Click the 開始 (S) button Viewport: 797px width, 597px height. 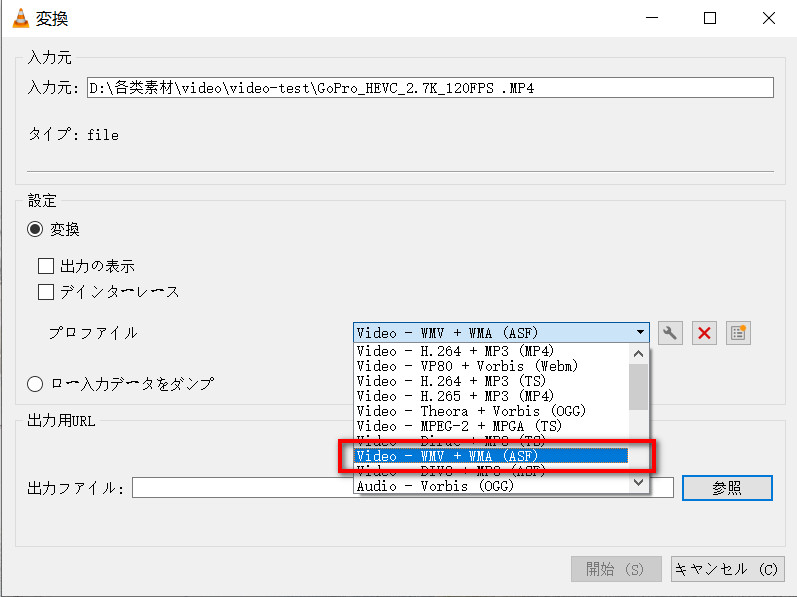point(616,569)
